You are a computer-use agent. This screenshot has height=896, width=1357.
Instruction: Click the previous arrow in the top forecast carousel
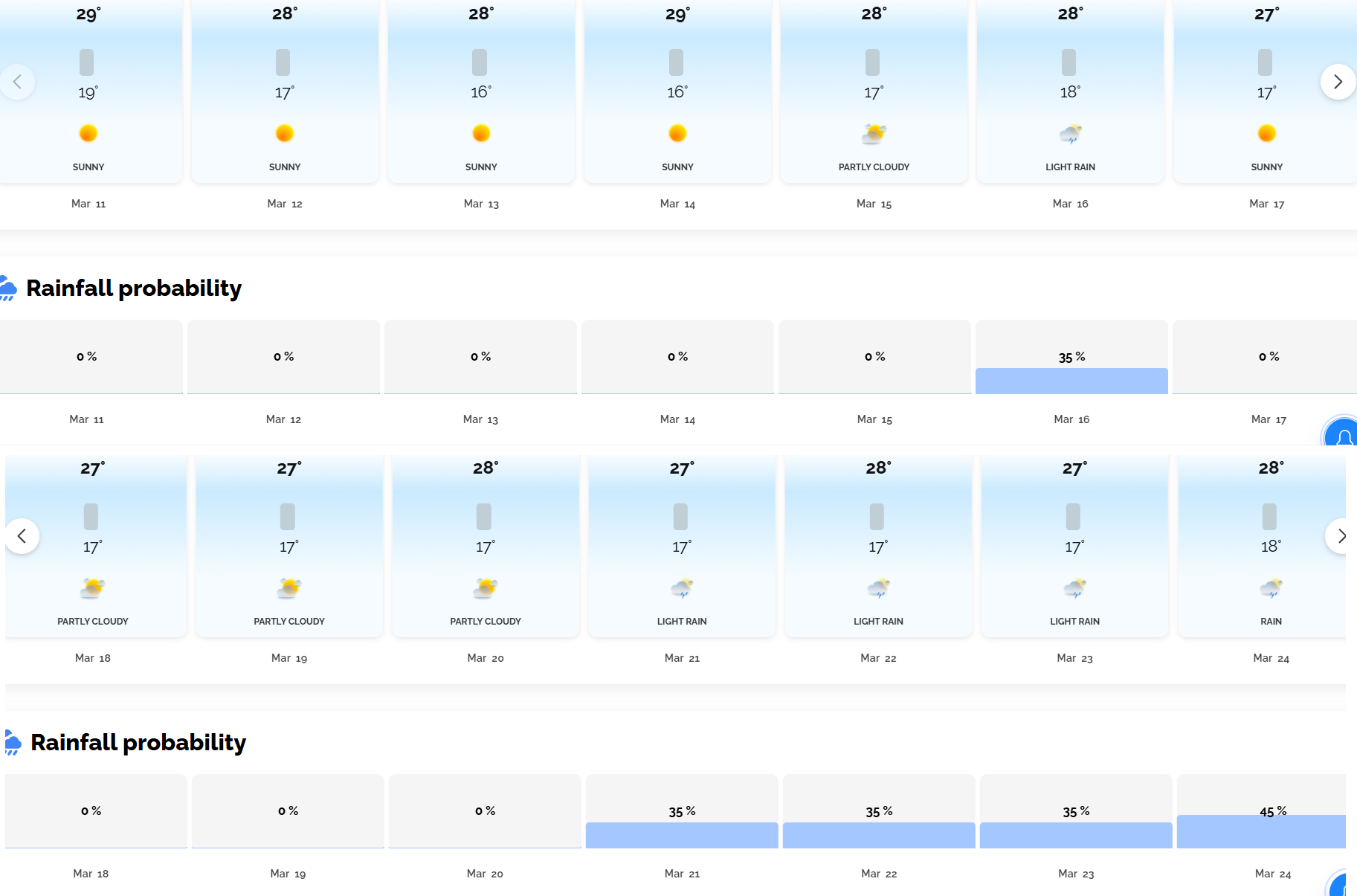click(x=18, y=82)
